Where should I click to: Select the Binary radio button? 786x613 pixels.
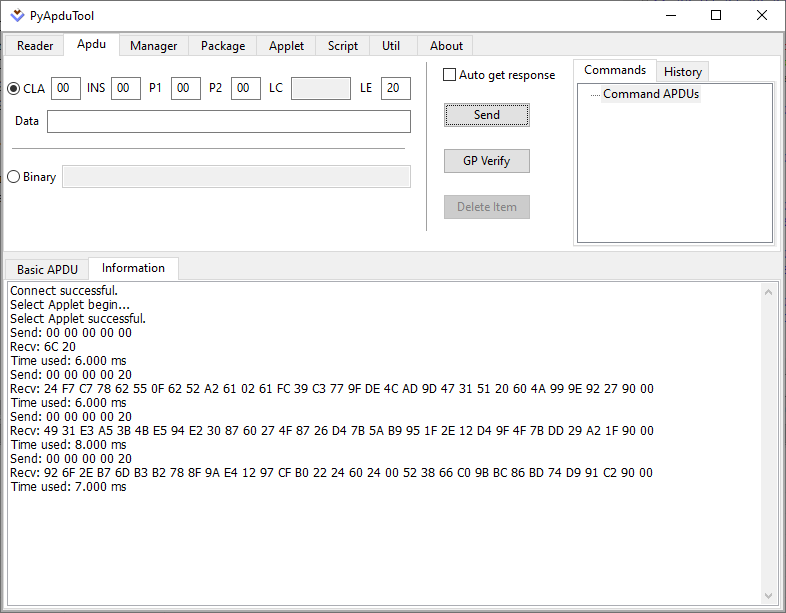pyautogui.click(x=14, y=177)
